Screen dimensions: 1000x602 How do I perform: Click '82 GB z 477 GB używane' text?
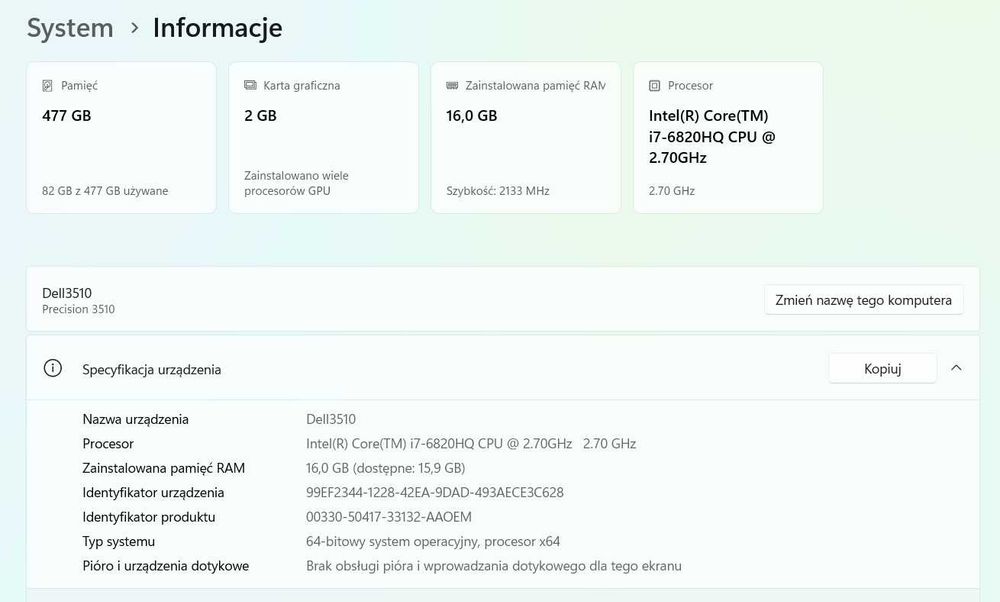click(x=105, y=191)
